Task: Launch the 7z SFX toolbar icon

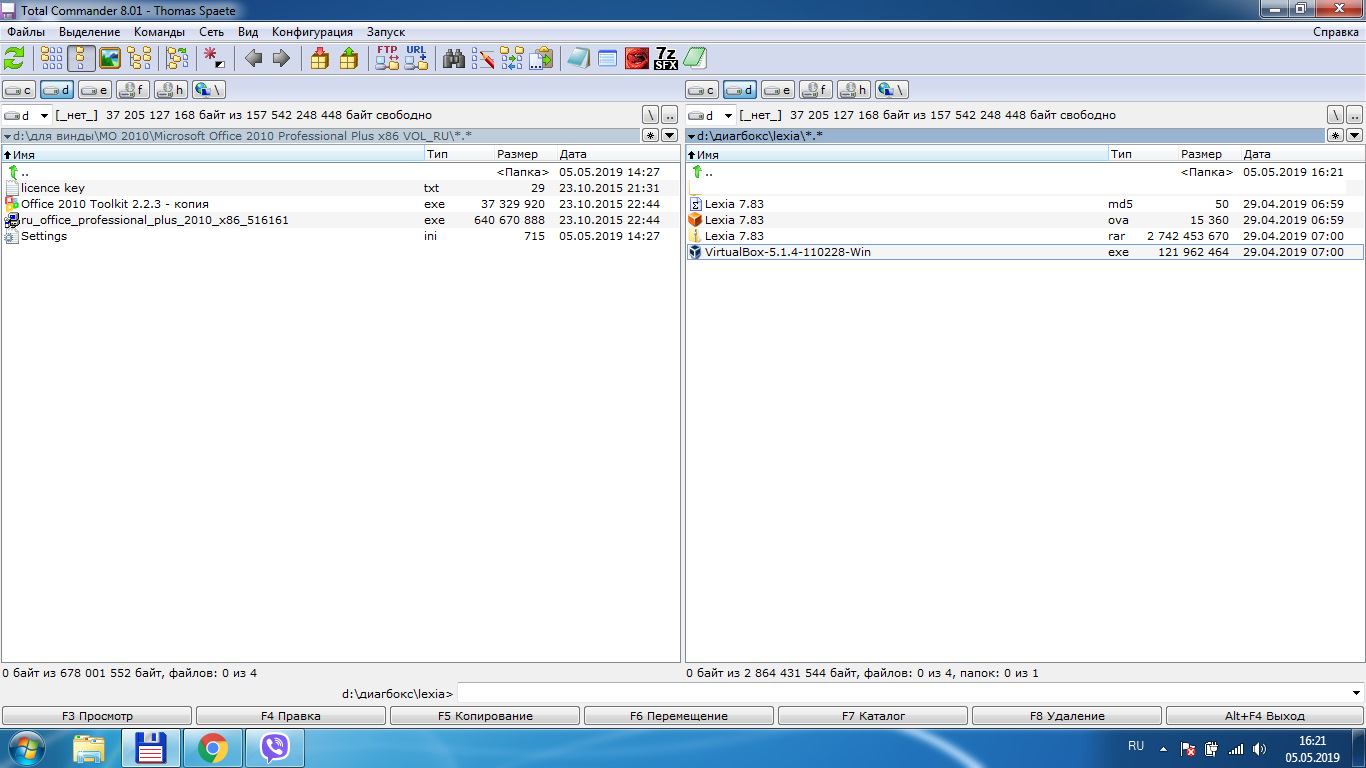Action: 666,58
